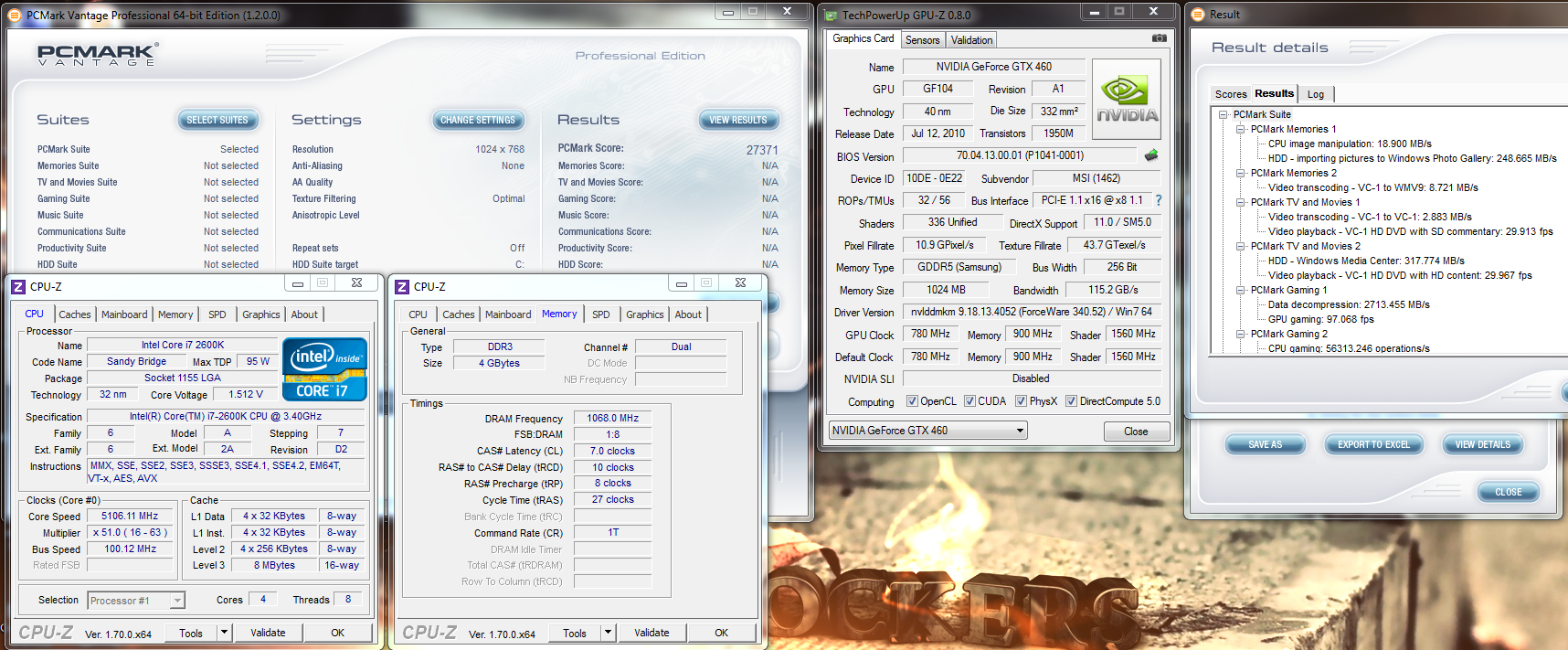Collapse the PCMark TV and Movies 1 node

coord(1240,202)
